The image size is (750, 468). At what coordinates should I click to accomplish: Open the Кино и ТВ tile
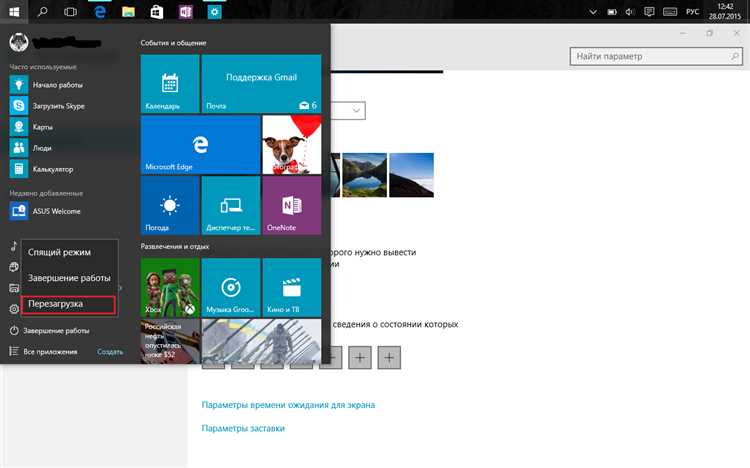[292, 288]
